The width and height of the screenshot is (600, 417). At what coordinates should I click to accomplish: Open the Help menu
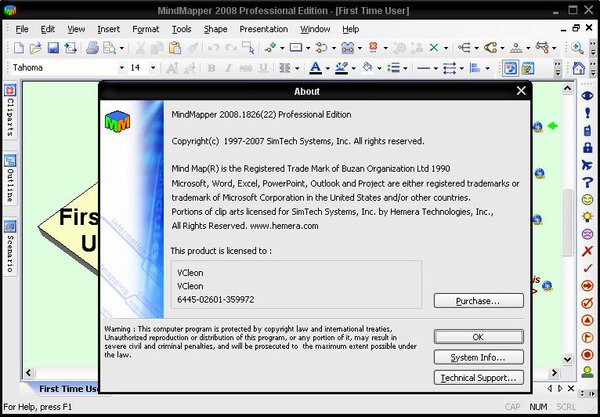pyautogui.click(x=351, y=29)
